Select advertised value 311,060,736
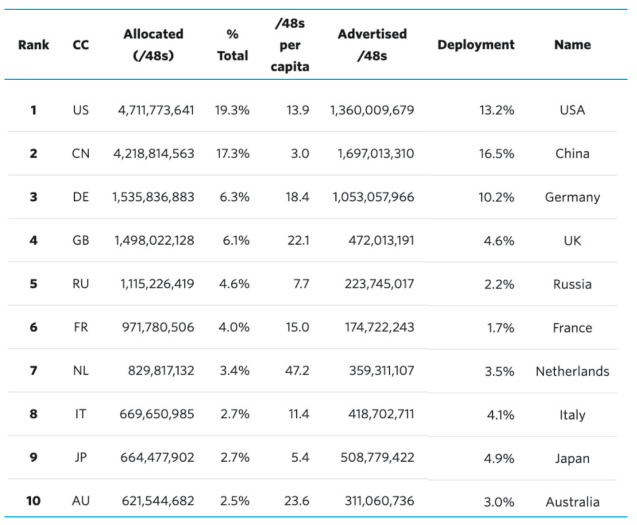Viewport: 637px width, 525px height. point(379,501)
